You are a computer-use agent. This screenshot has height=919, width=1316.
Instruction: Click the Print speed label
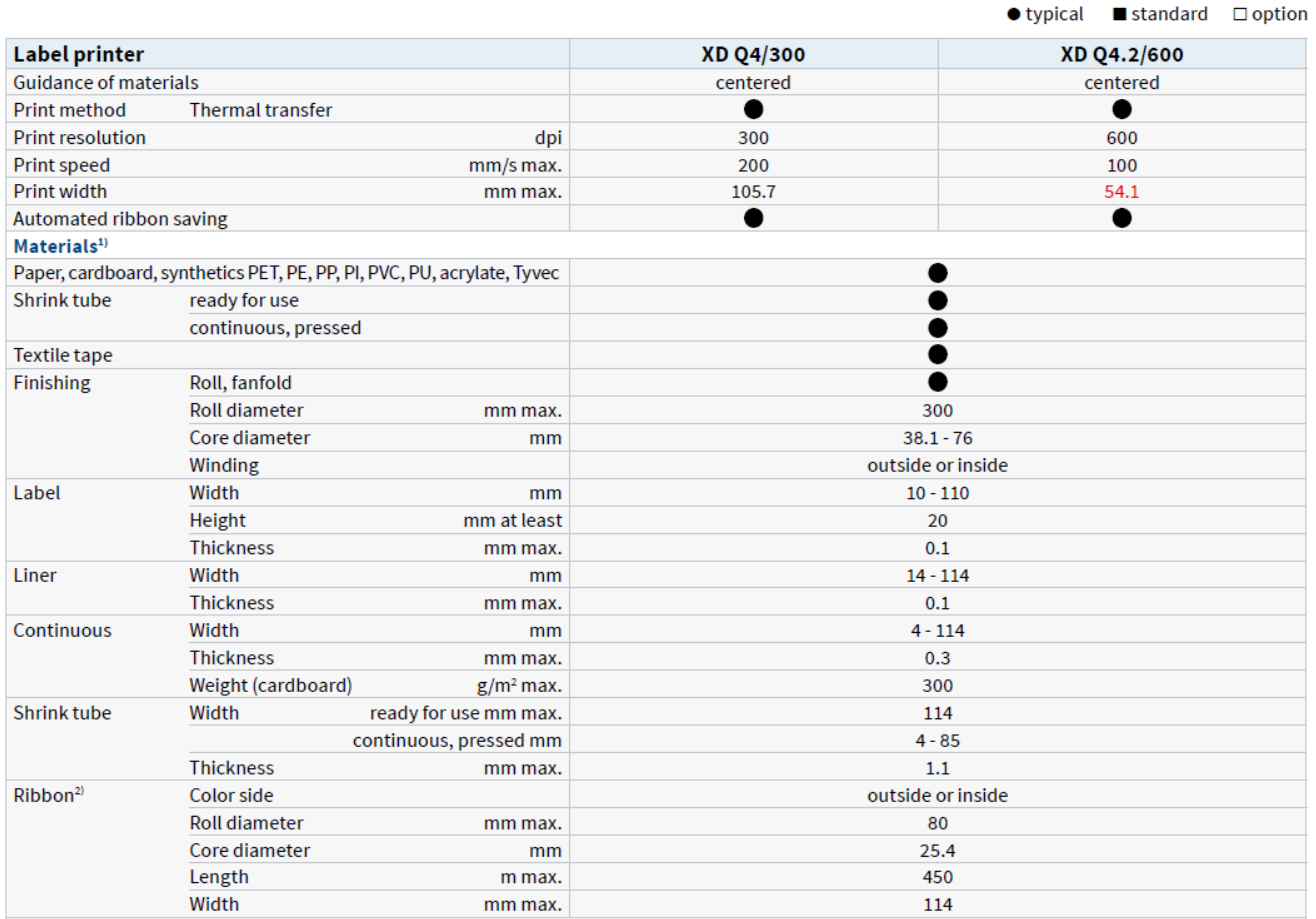tap(62, 164)
